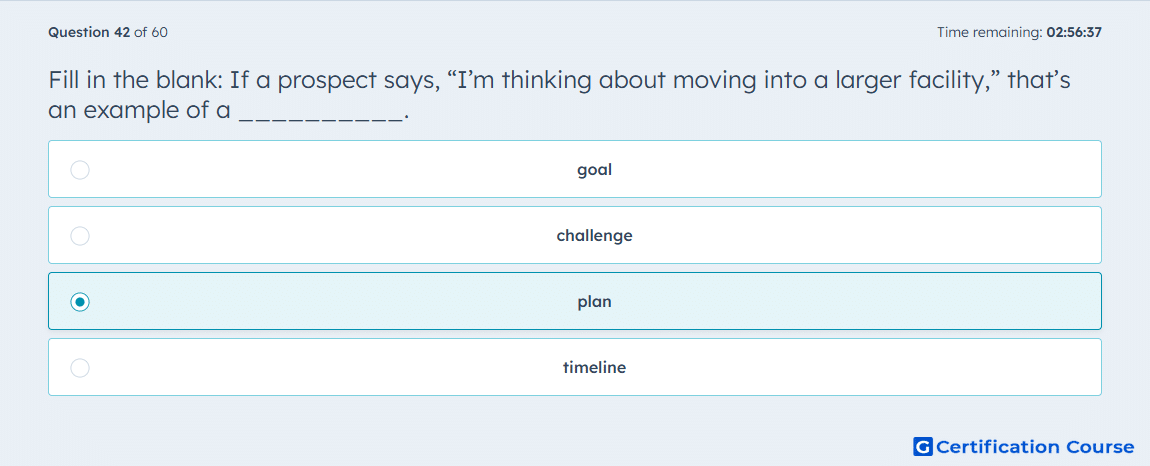Select the 'timeline' radio button
The height and width of the screenshot is (466, 1150).
click(80, 368)
